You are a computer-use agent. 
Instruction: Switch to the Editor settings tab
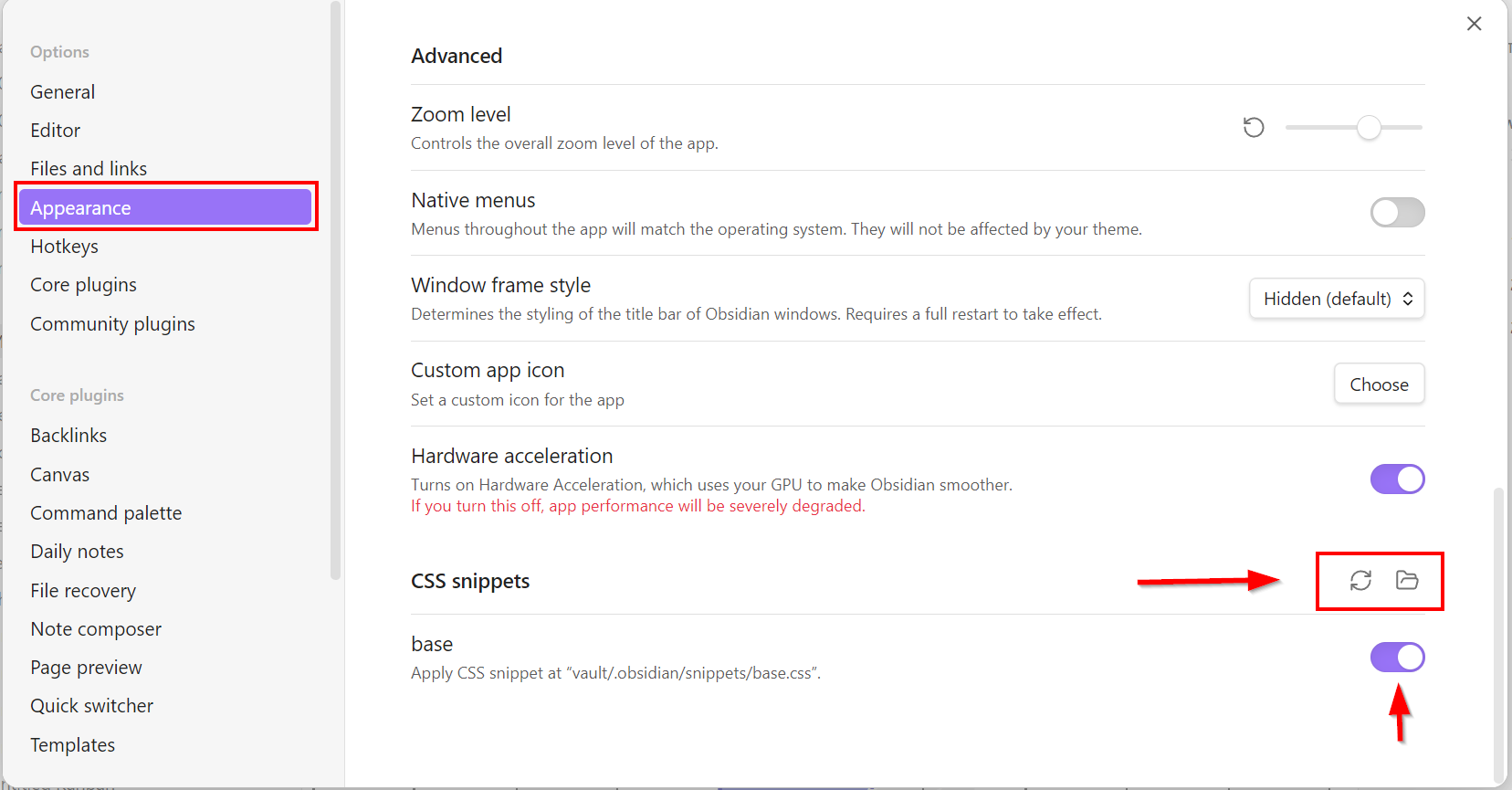click(x=55, y=131)
